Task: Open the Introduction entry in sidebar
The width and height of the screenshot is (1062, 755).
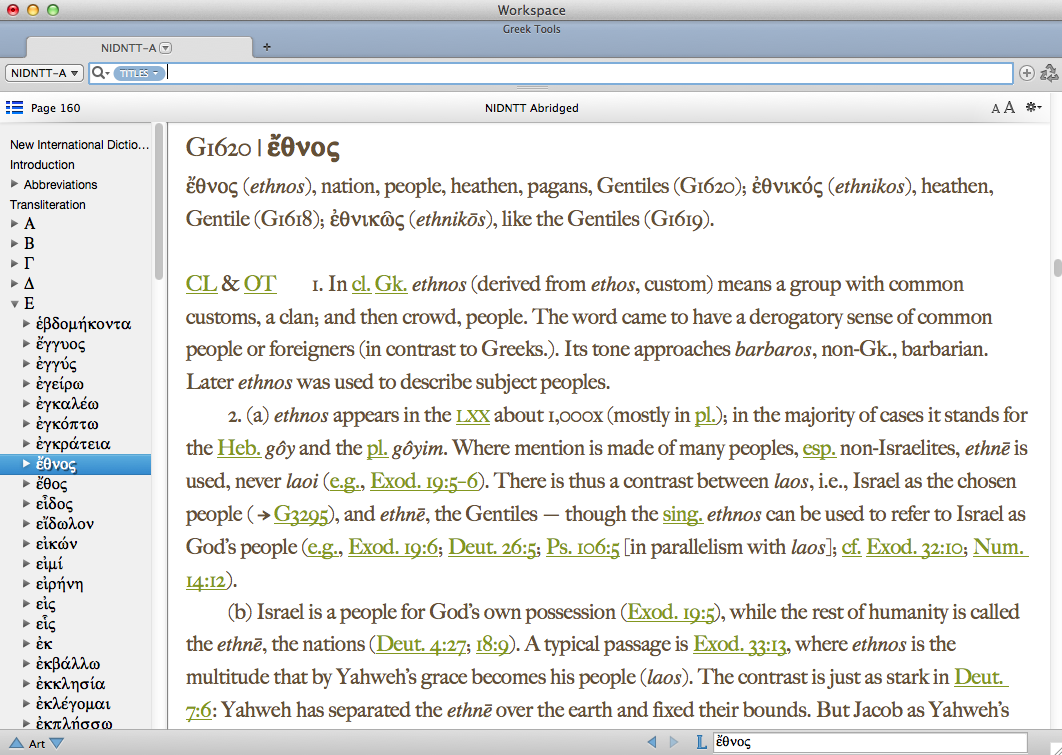Action: [42, 165]
